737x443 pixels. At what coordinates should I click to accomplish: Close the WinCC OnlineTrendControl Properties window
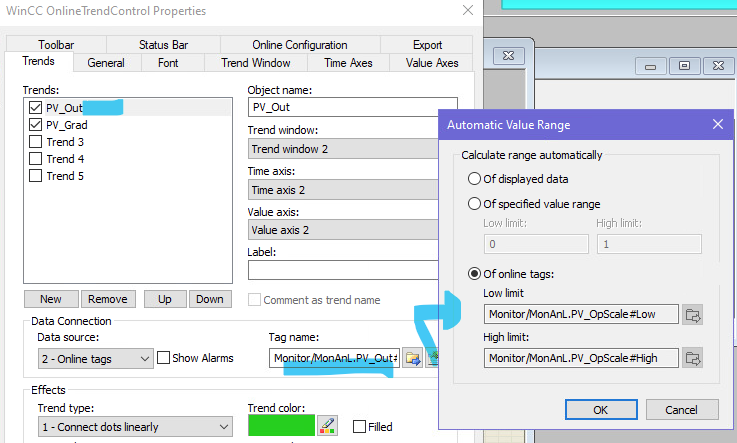[468, 10]
